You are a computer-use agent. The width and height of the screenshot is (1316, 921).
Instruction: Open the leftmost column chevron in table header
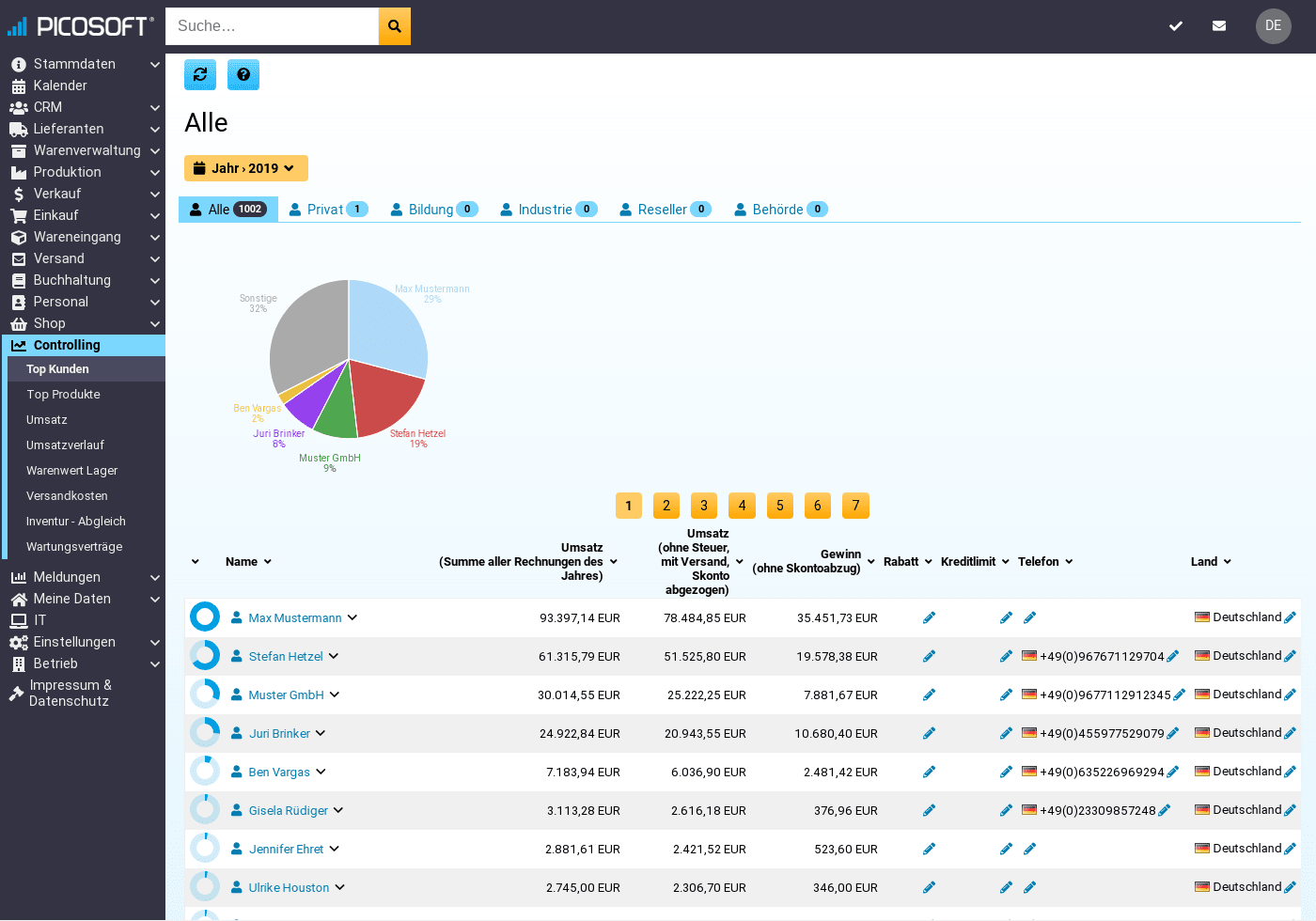(196, 561)
